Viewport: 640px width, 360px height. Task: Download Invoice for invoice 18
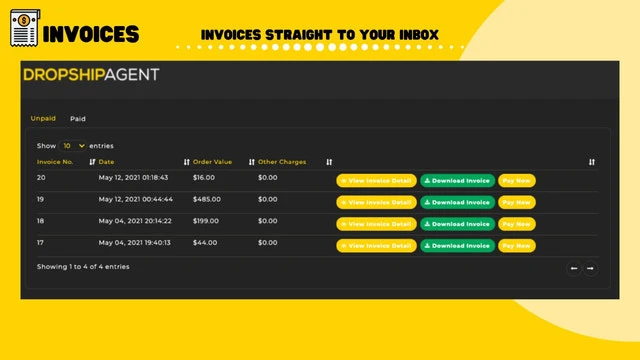(x=458, y=224)
